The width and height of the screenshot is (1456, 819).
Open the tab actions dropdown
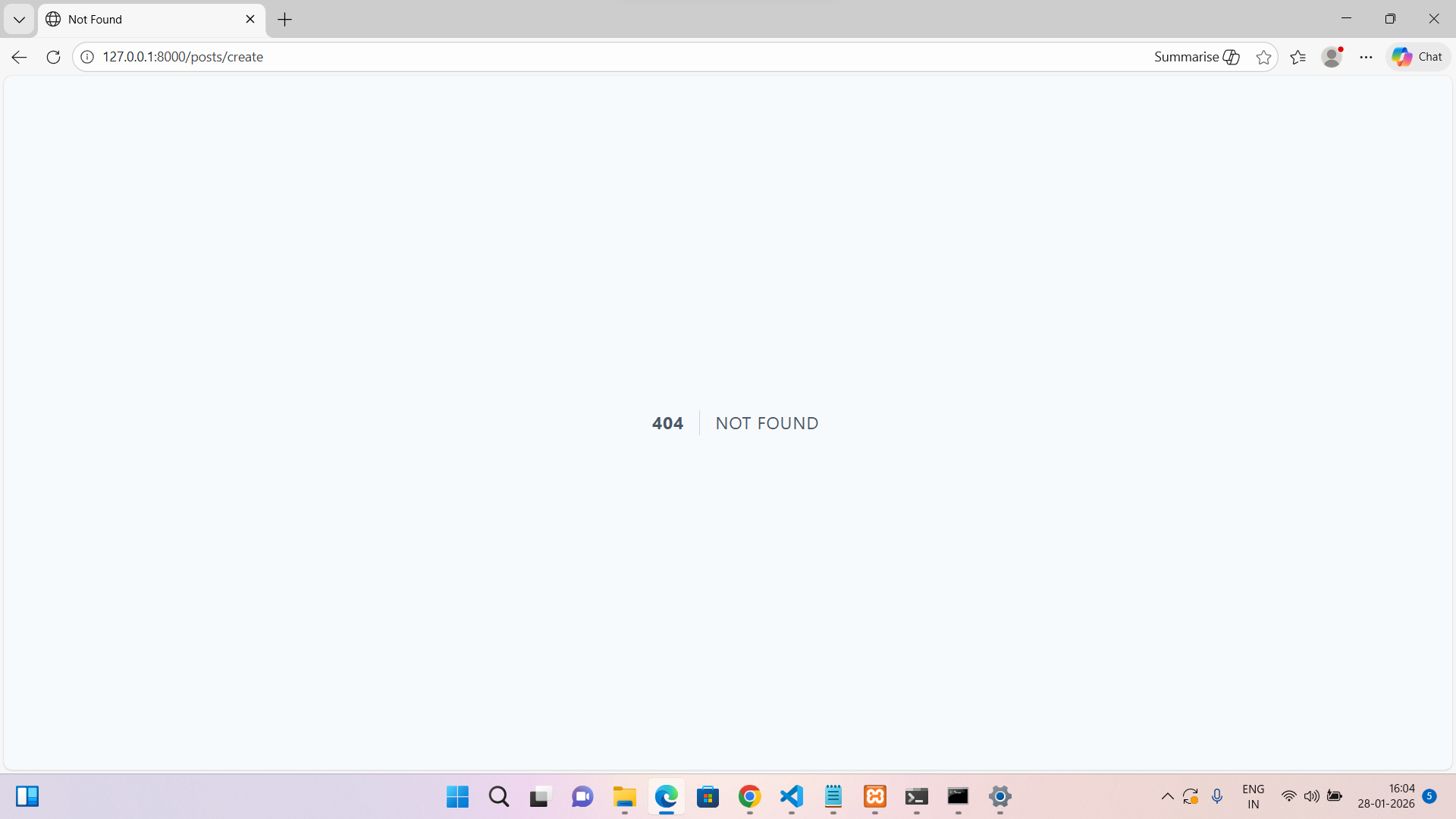(19, 20)
